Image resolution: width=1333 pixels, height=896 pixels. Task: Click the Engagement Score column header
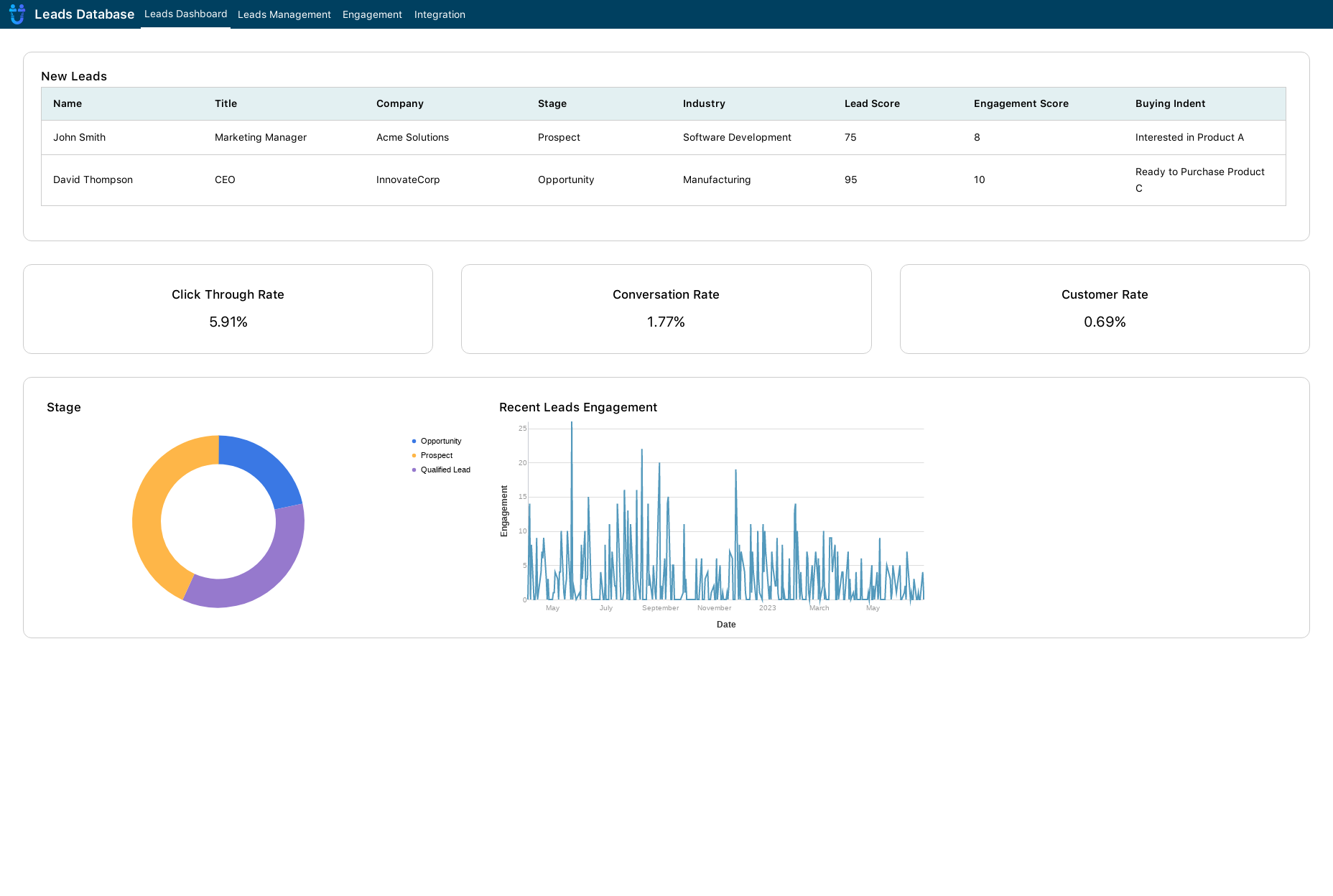coord(1021,103)
